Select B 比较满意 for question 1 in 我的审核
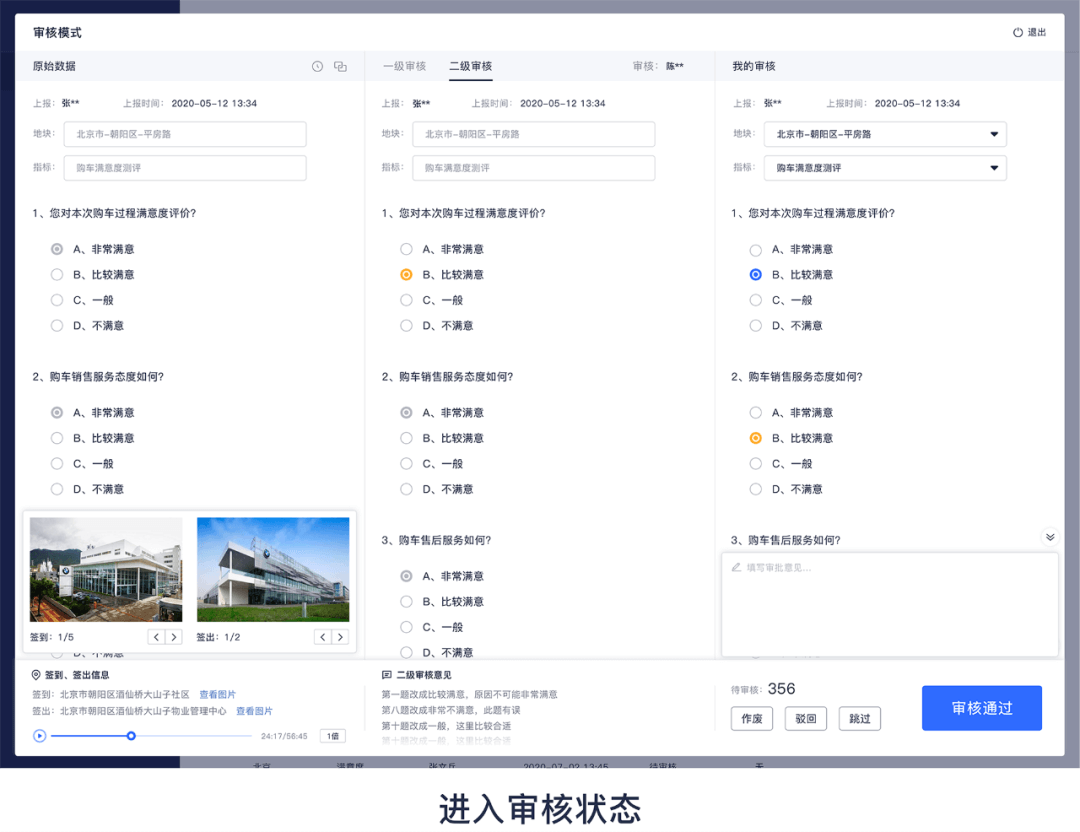This screenshot has width=1080, height=832. tap(756, 275)
